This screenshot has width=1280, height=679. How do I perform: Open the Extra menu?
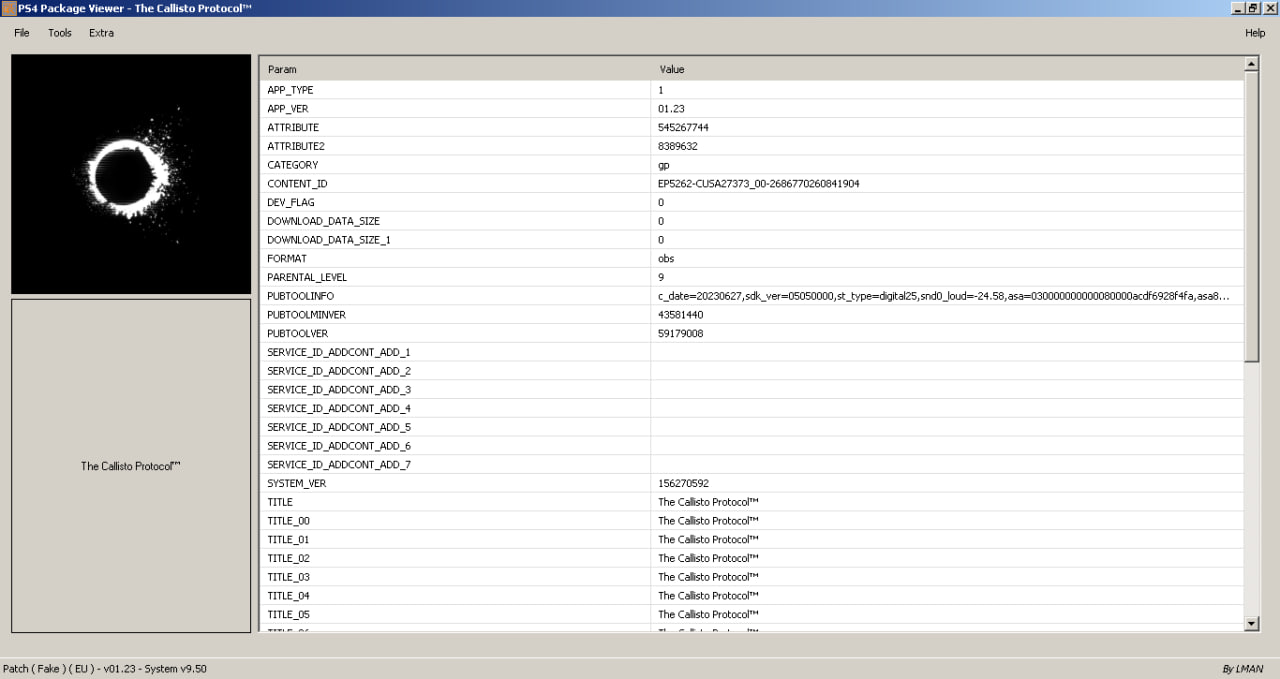coord(101,33)
